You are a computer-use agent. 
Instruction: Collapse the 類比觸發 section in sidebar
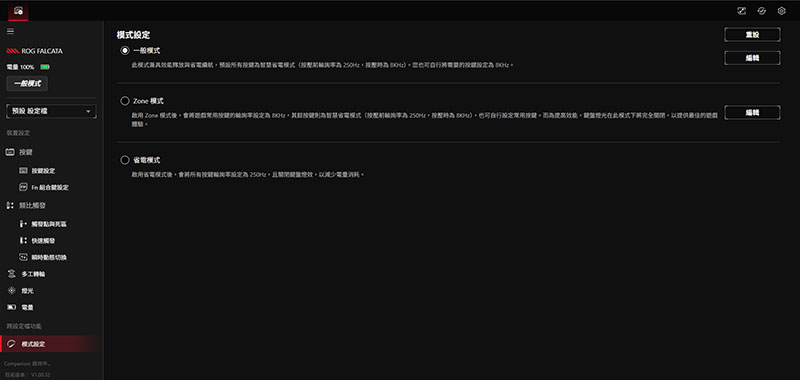coord(26,205)
